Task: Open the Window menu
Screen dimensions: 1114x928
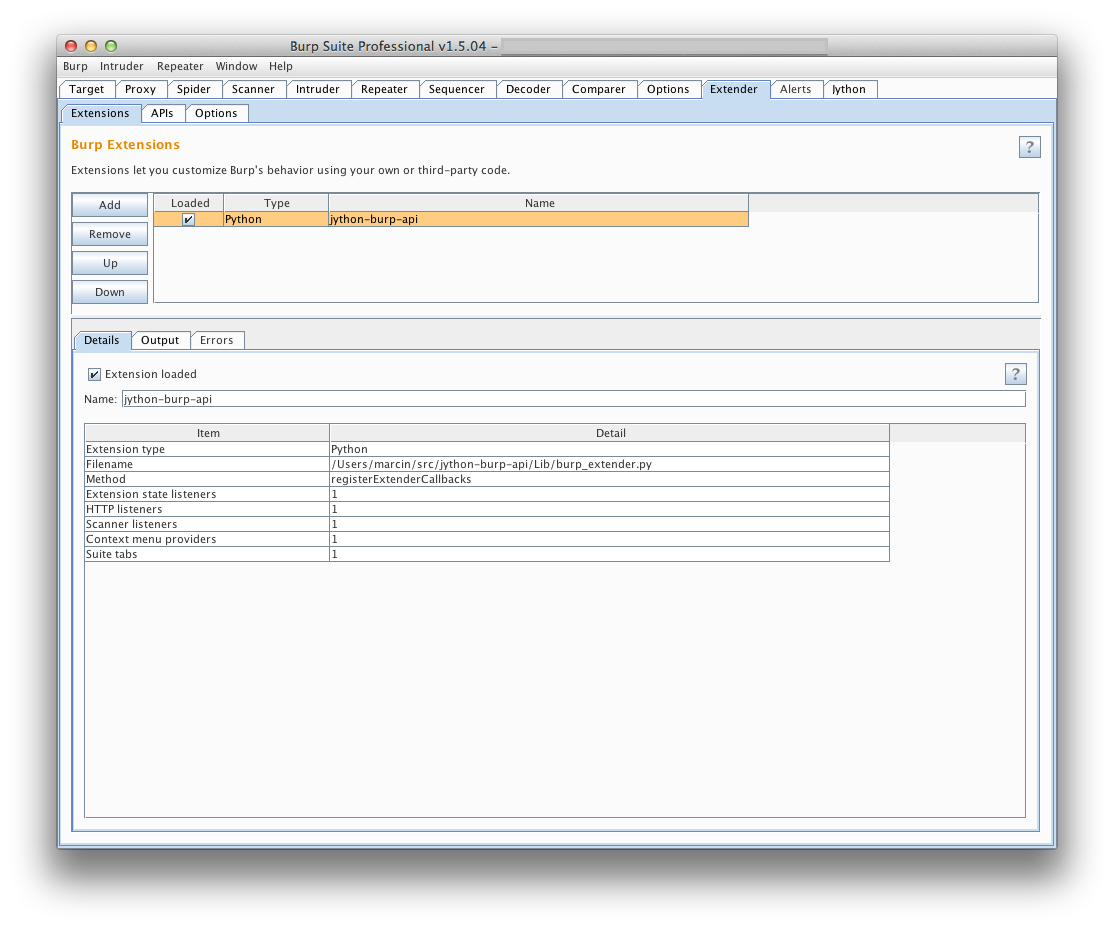Action: 237,66
